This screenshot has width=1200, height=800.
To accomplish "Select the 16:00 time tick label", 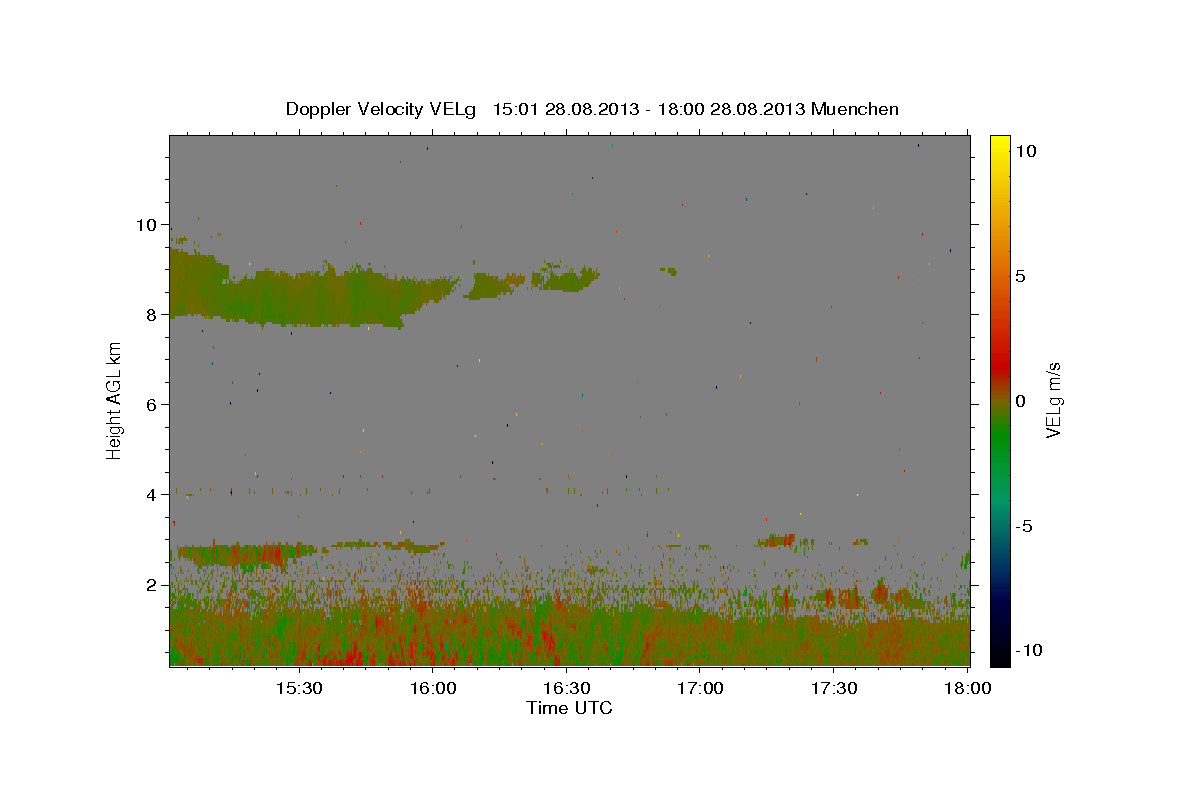I will [433, 688].
